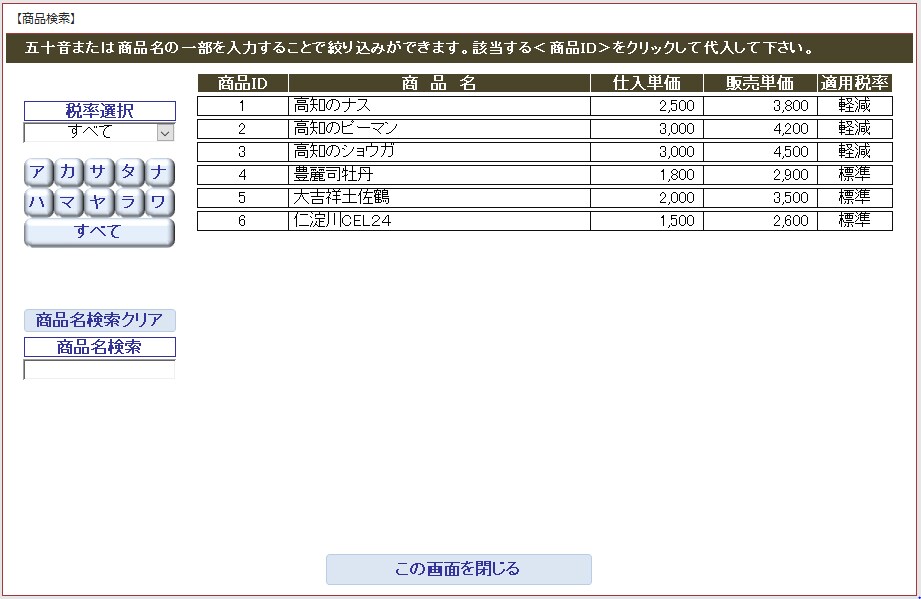Click selling price 2,900 for 豊麗司牡丹

click(x=760, y=174)
